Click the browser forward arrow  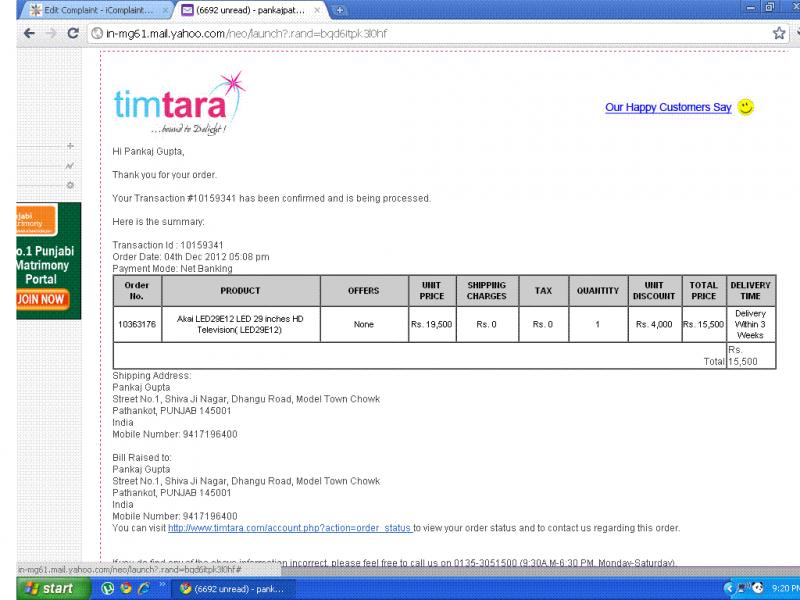pyautogui.click(x=52, y=33)
